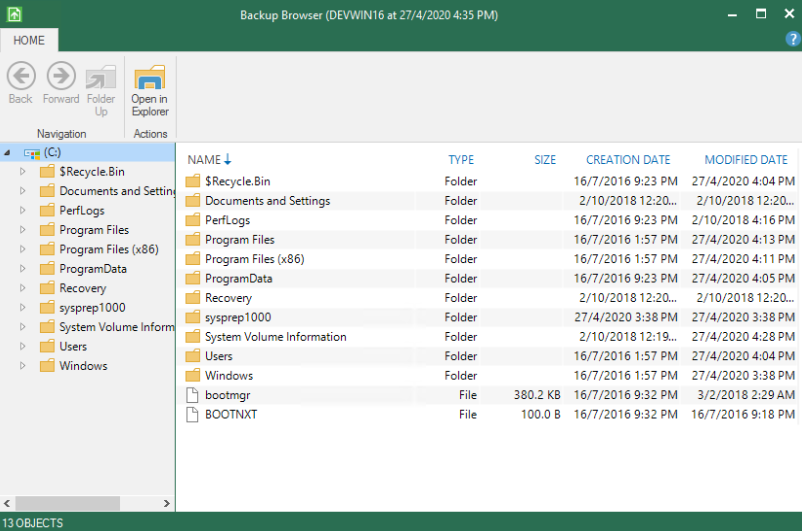Image resolution: width=802 pixels, height=531 pixels.
Task: Click the File type cell for BOOTNXT
Action: (x=467, y=414)
